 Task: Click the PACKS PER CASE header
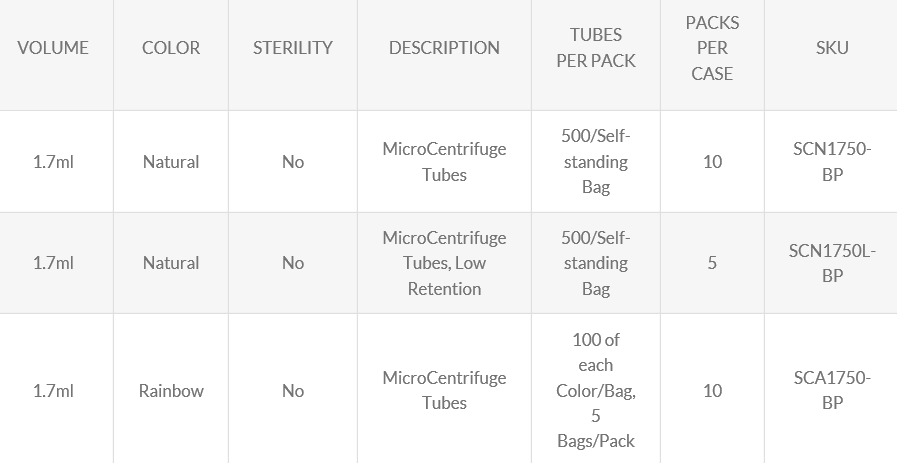(x=712, y=48)
